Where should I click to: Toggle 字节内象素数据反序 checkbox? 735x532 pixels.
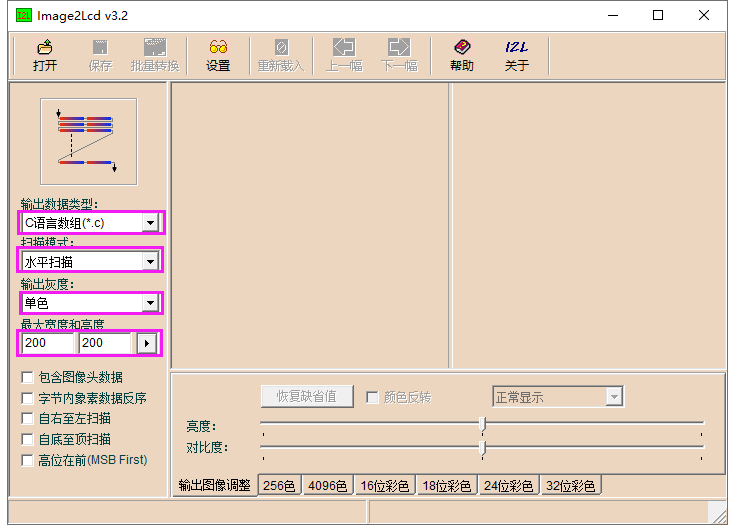pos(28,398)
